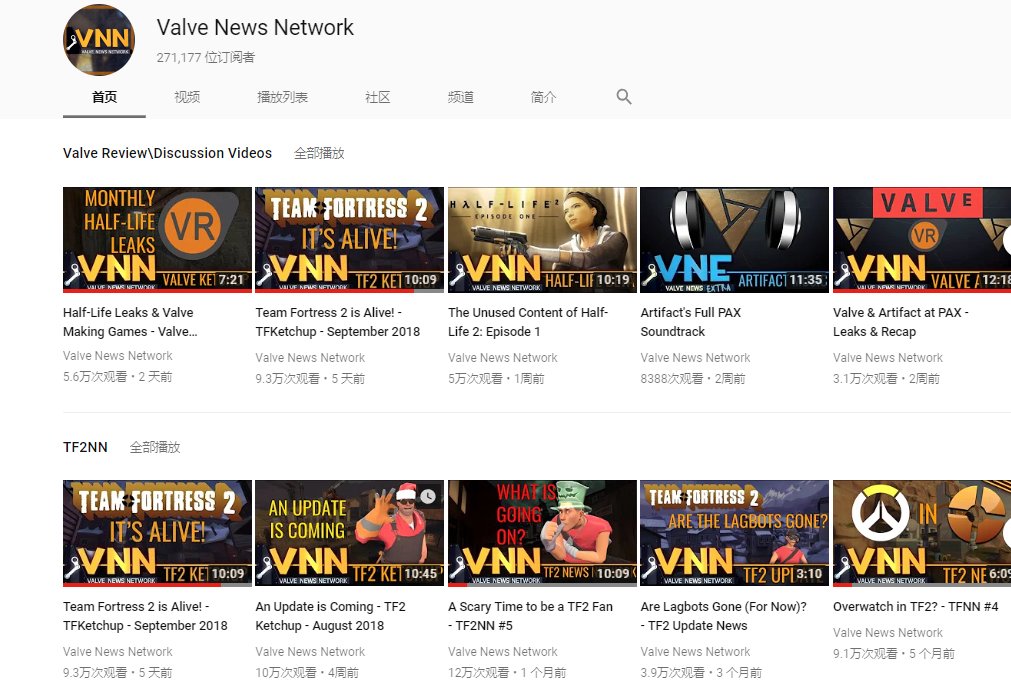Click Valve News Network under Are Lagbots Gone video
The height and width of the screenshot is (689, 1011).
coord(695,652)
